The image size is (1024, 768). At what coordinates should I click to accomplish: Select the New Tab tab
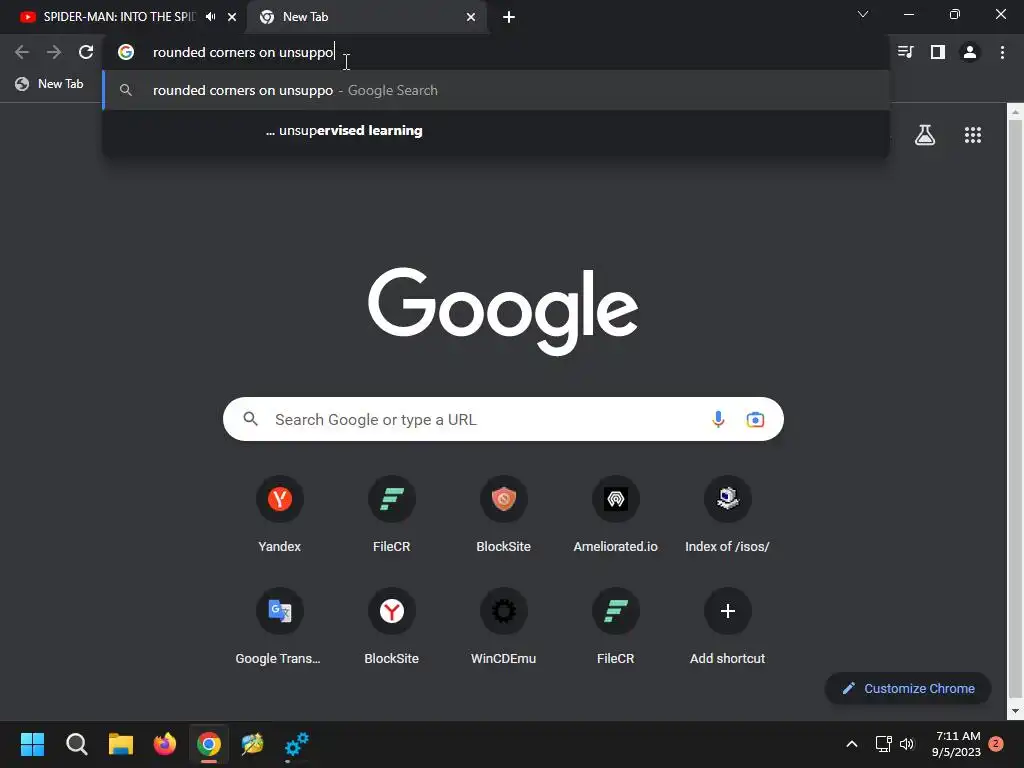tap(366, 17)
